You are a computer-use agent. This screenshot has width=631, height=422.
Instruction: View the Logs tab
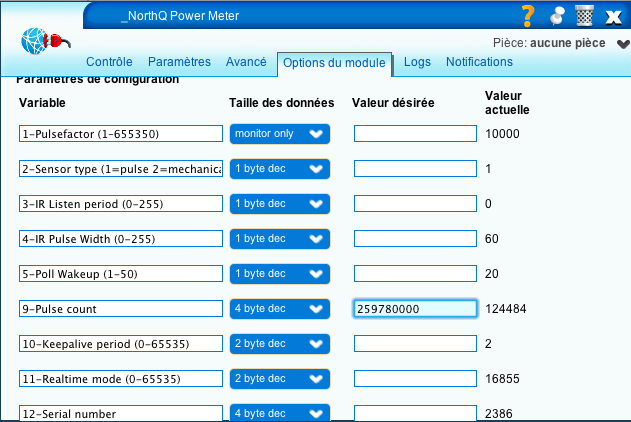417,62
